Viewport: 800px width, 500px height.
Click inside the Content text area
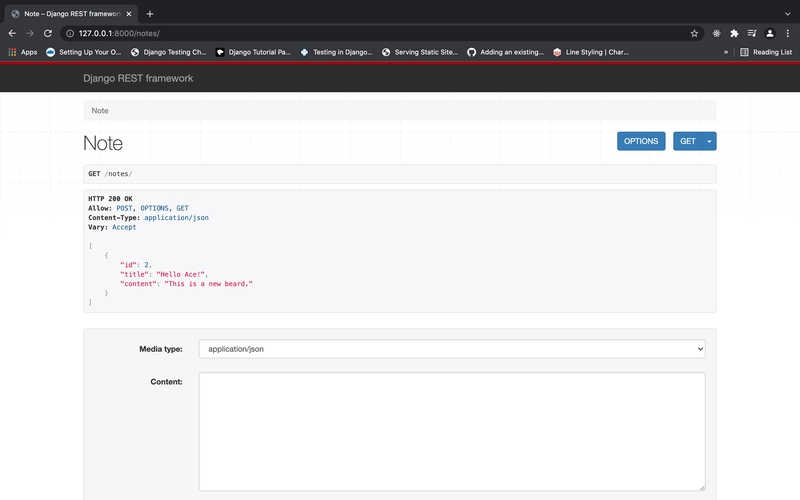tap(452, 432)
